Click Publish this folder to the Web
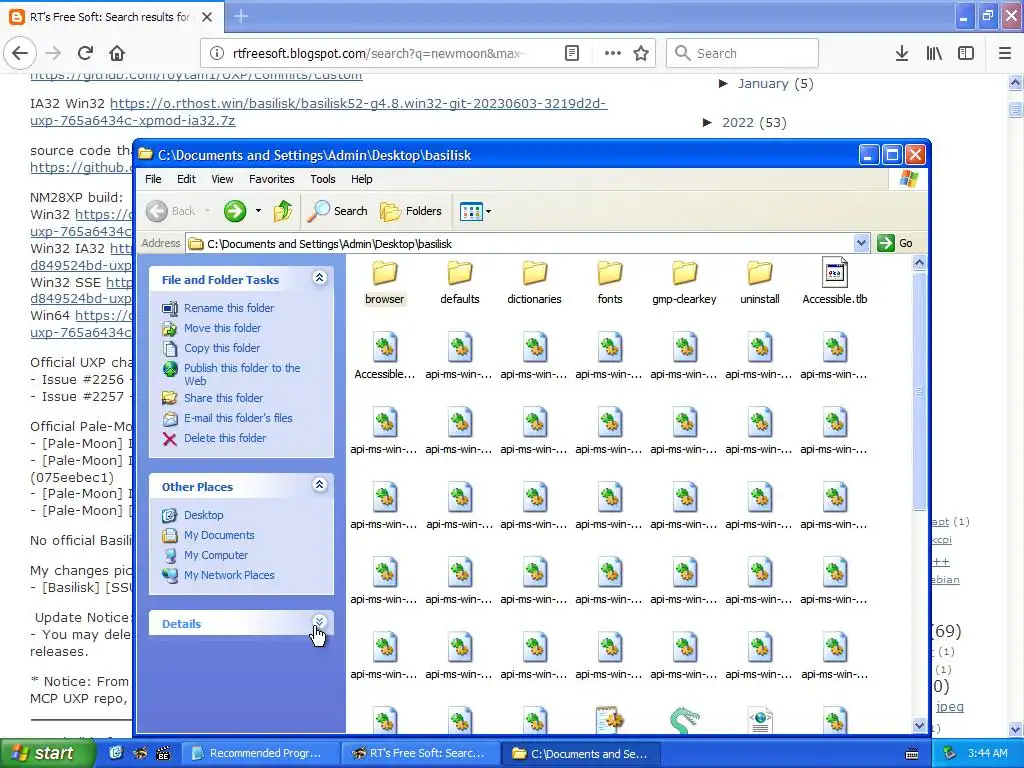Viewport: 1024px width, 768px height. pyautogui.click(x=242, y=374)
